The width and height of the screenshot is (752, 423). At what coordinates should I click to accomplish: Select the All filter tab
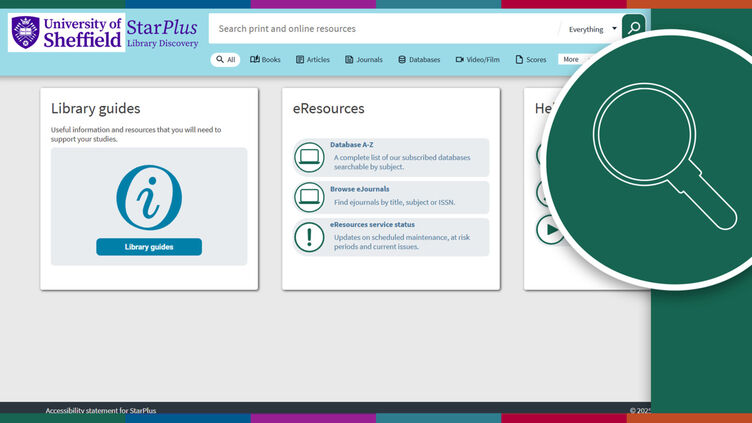tap(226, 60)
